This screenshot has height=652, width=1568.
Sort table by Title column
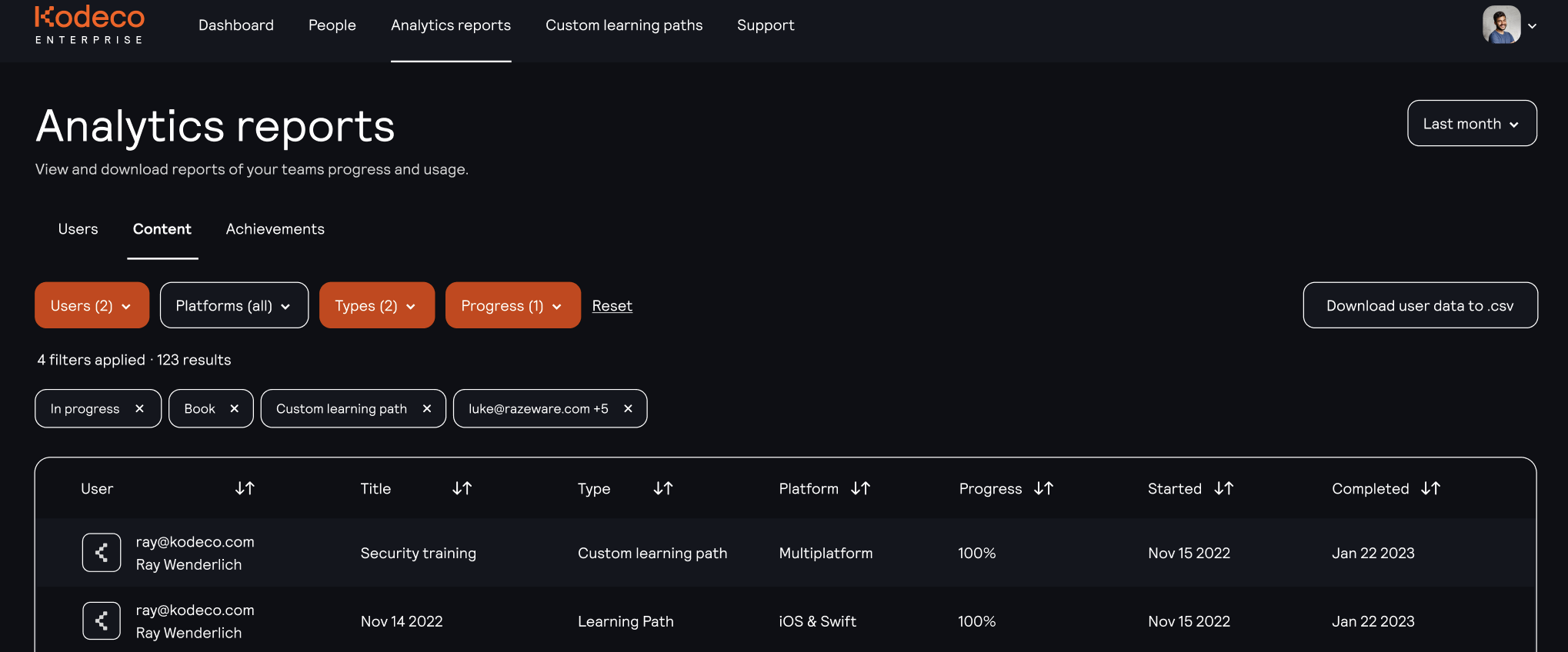click(462, 488)
